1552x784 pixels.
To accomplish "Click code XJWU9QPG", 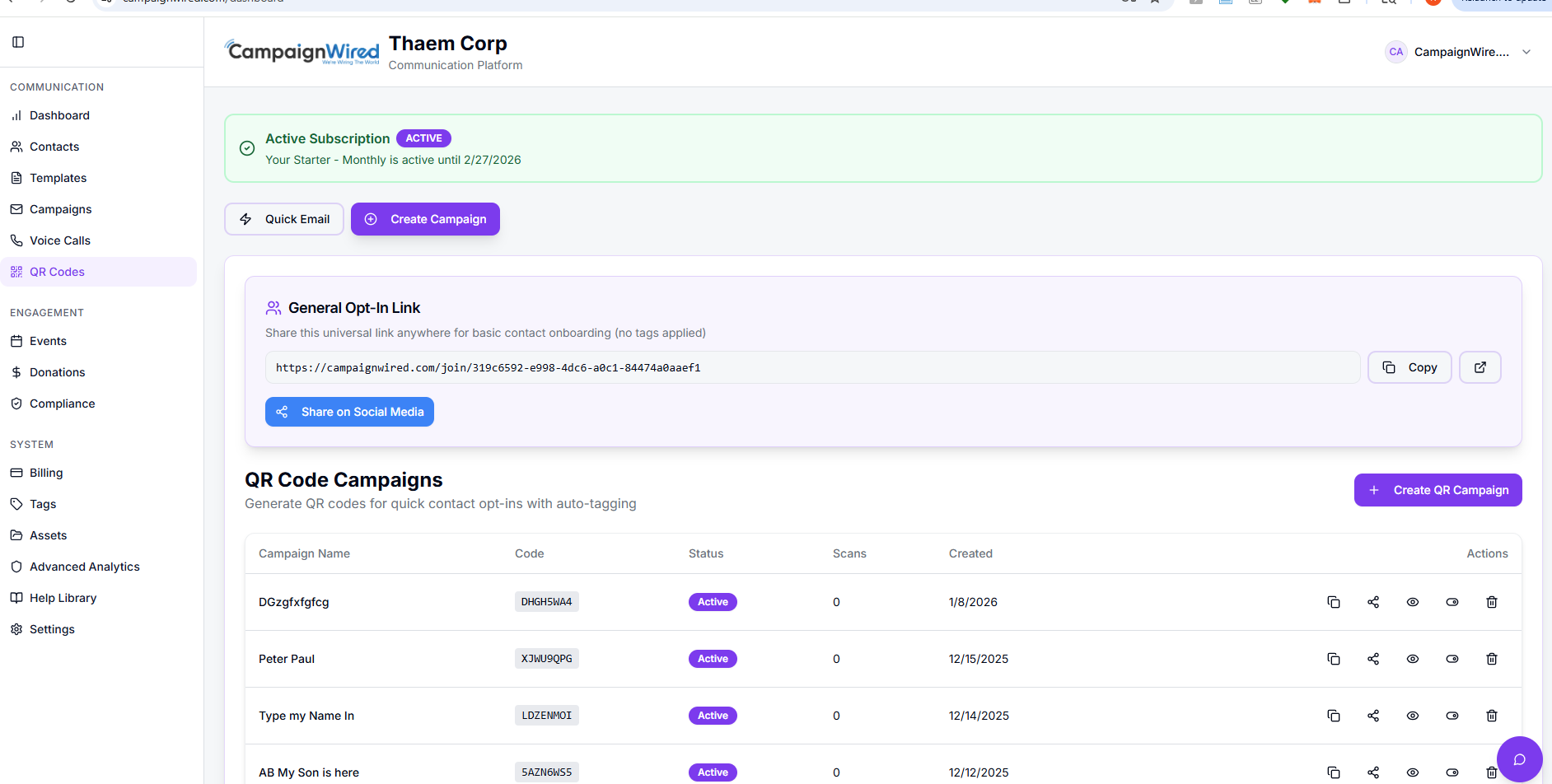I will pyautogui.click(x=547, y=659).
